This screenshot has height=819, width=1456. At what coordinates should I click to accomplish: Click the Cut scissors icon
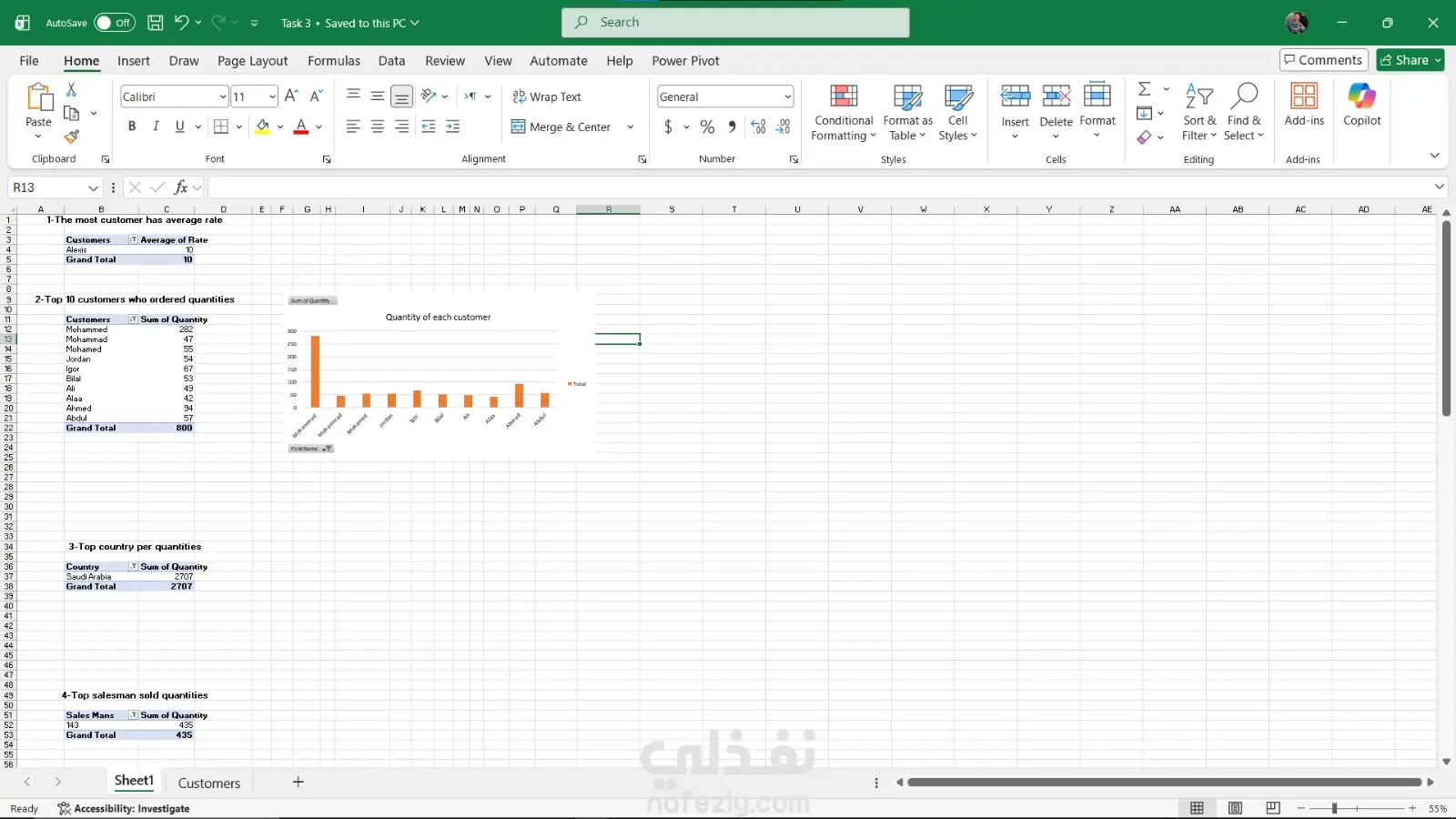72,89
